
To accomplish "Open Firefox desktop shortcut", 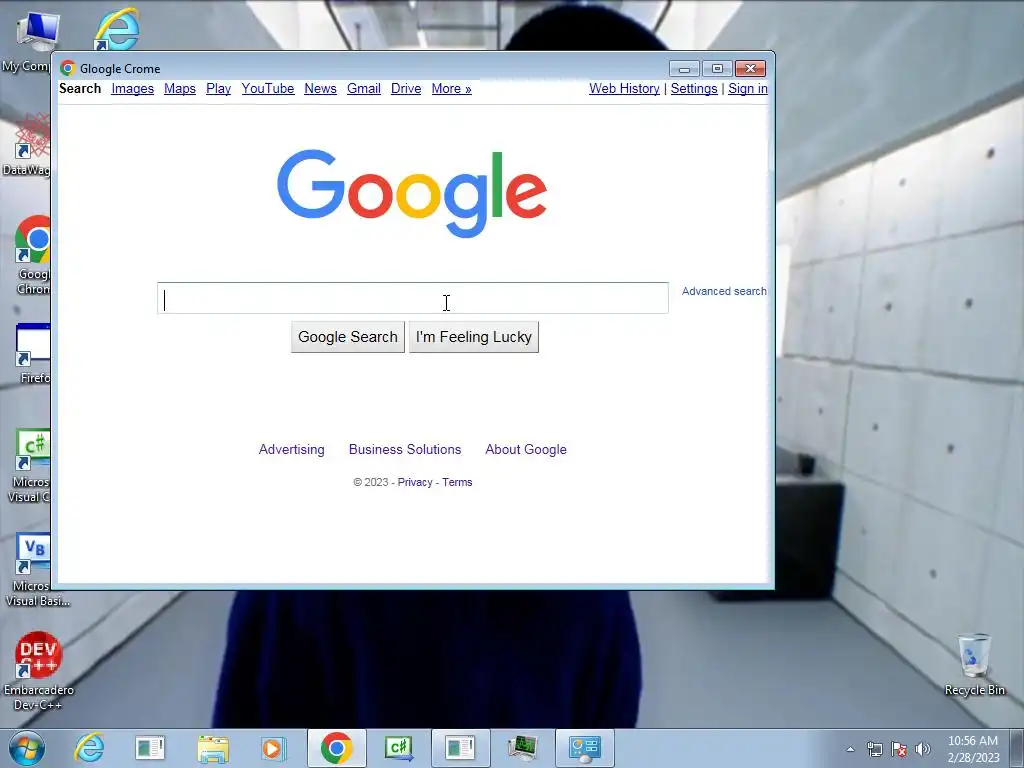I will point(33,353).
